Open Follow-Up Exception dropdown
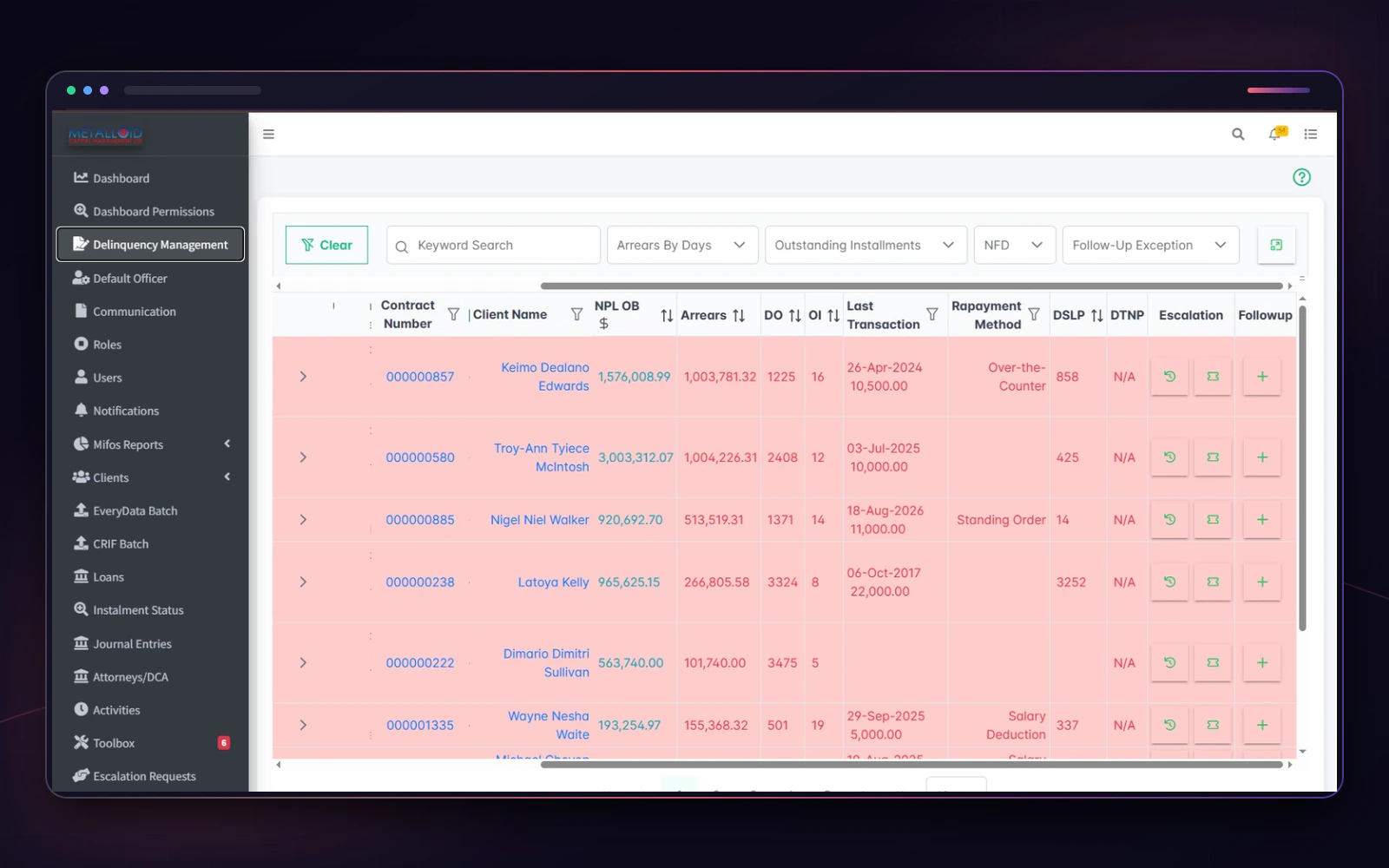The width and height of the screenshot is (1389, 868). click(1150, 245)
